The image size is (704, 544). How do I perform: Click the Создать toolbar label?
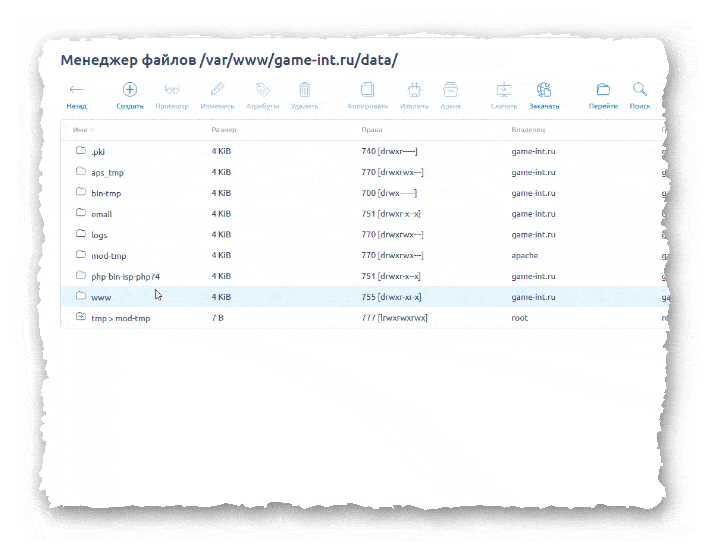coord(130,106)
